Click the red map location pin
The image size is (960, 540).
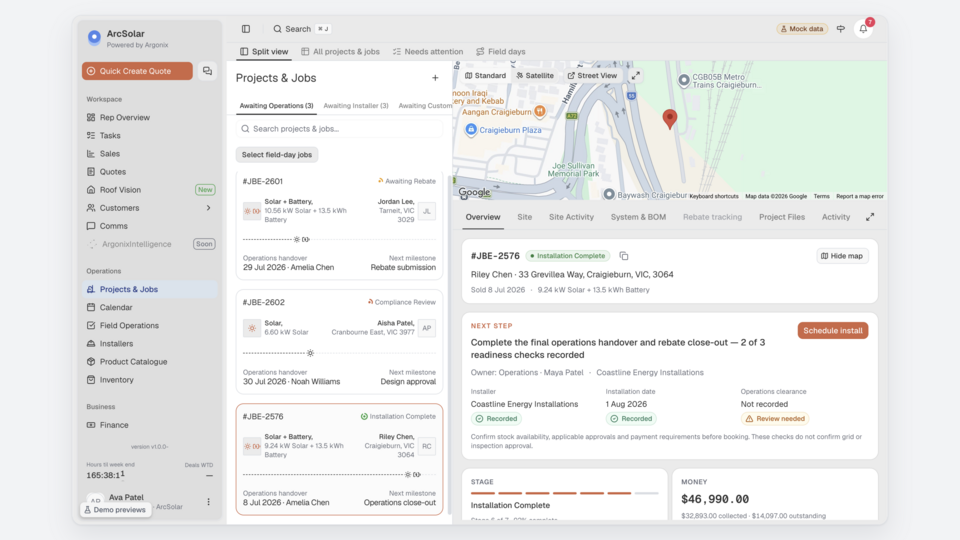tap(670, 119)
